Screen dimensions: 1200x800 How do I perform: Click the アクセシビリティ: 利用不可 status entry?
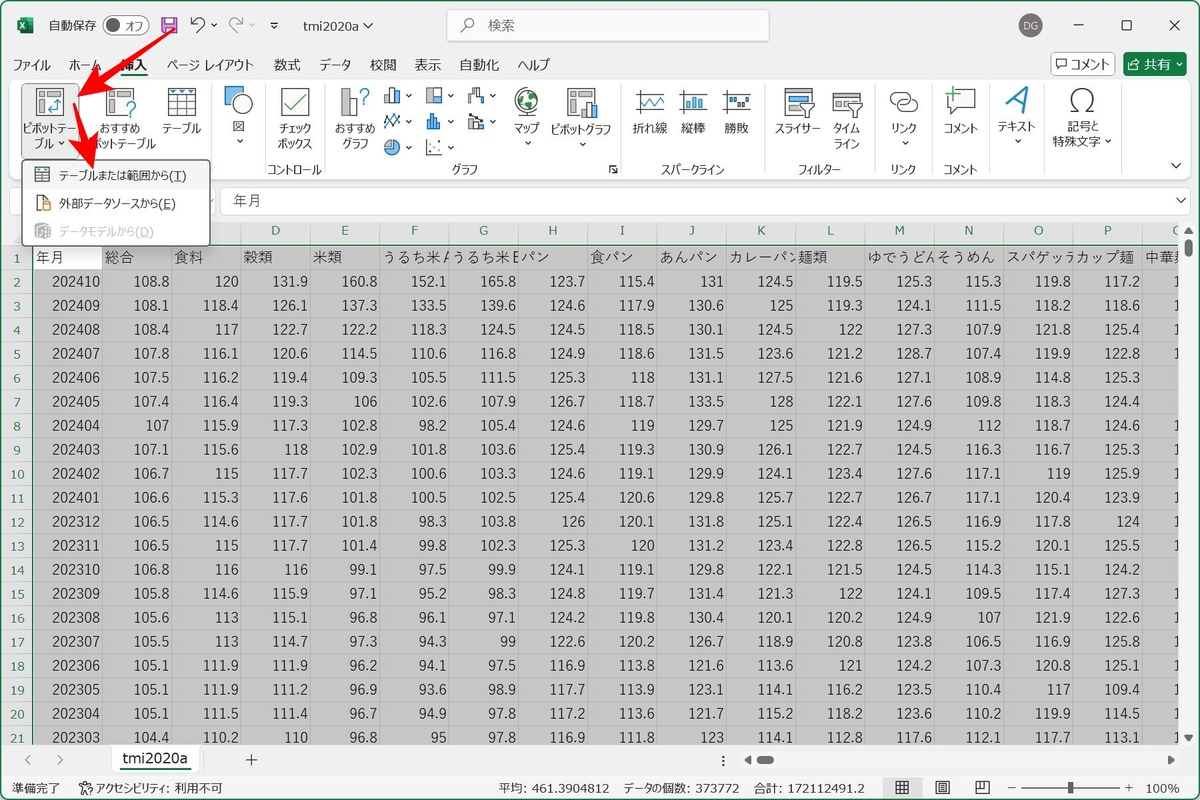point(150,788)
